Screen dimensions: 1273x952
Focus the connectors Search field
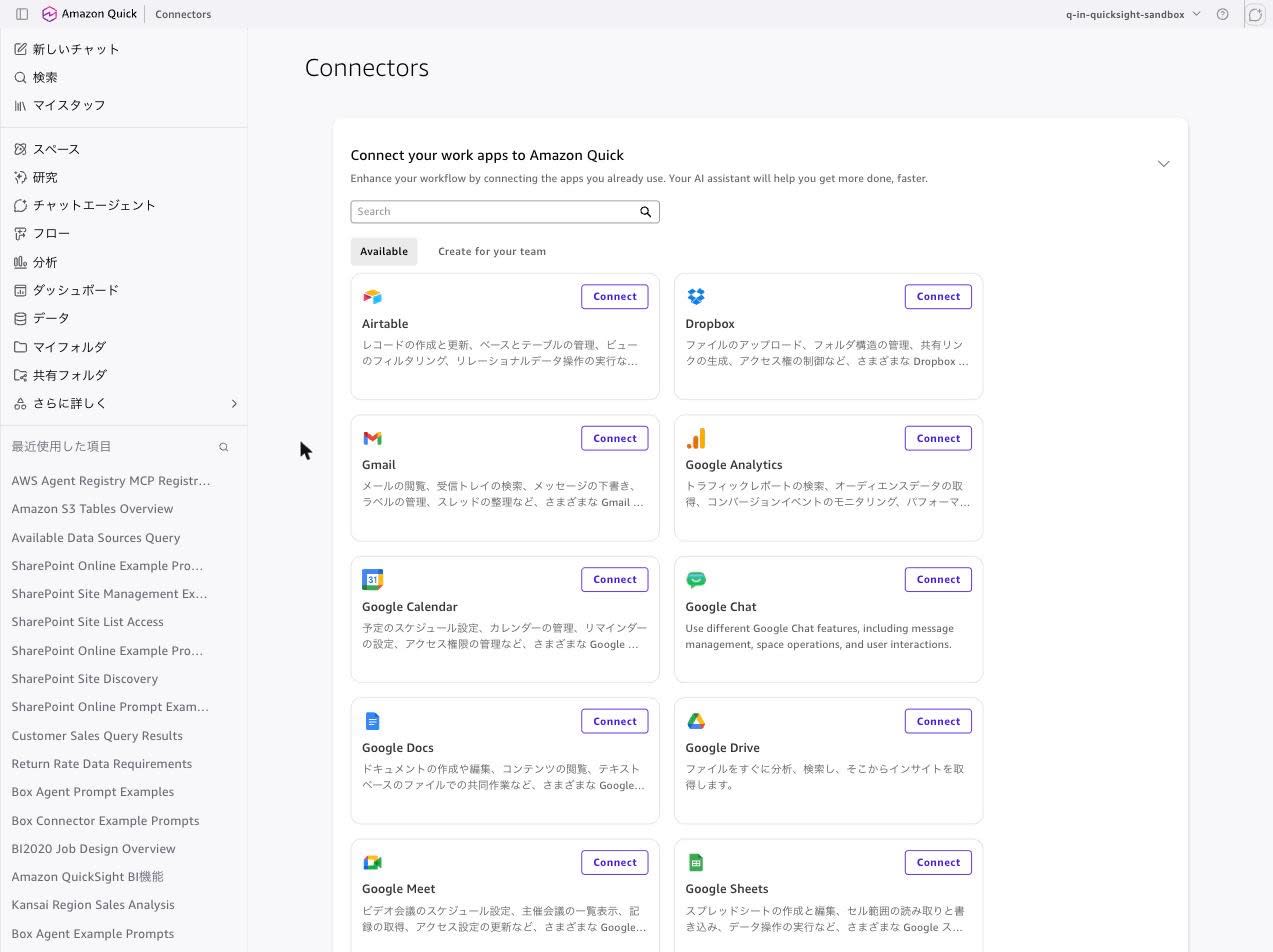pos(505,212)
